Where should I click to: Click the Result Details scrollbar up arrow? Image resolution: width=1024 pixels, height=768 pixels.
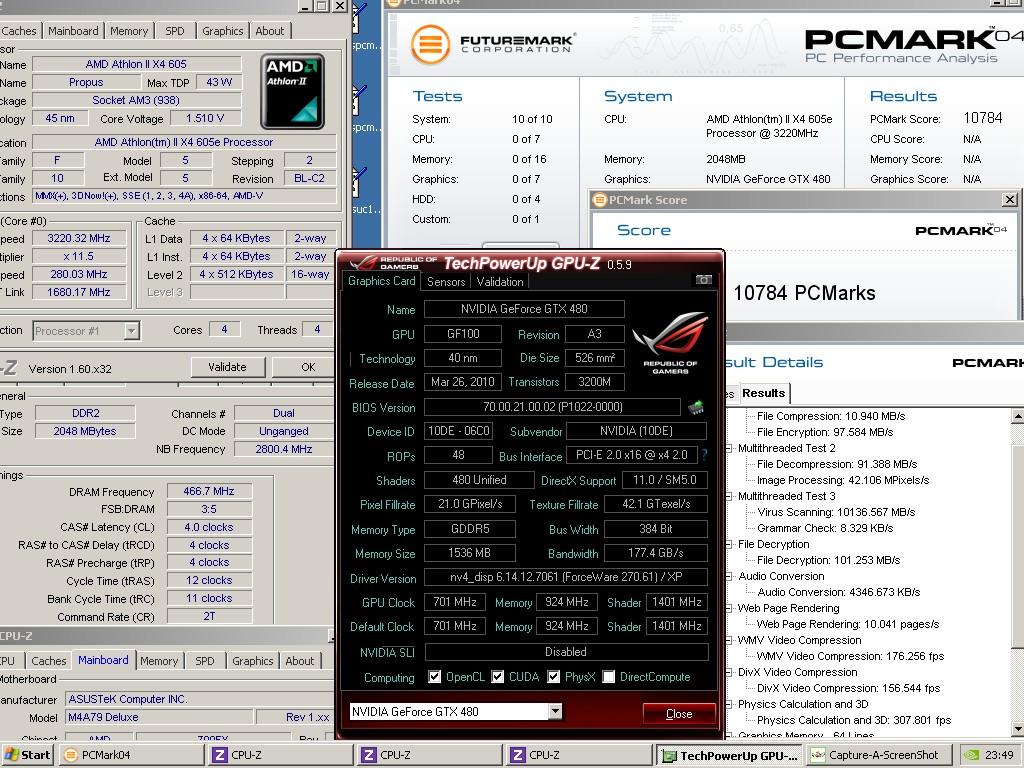click(1017, 416)
